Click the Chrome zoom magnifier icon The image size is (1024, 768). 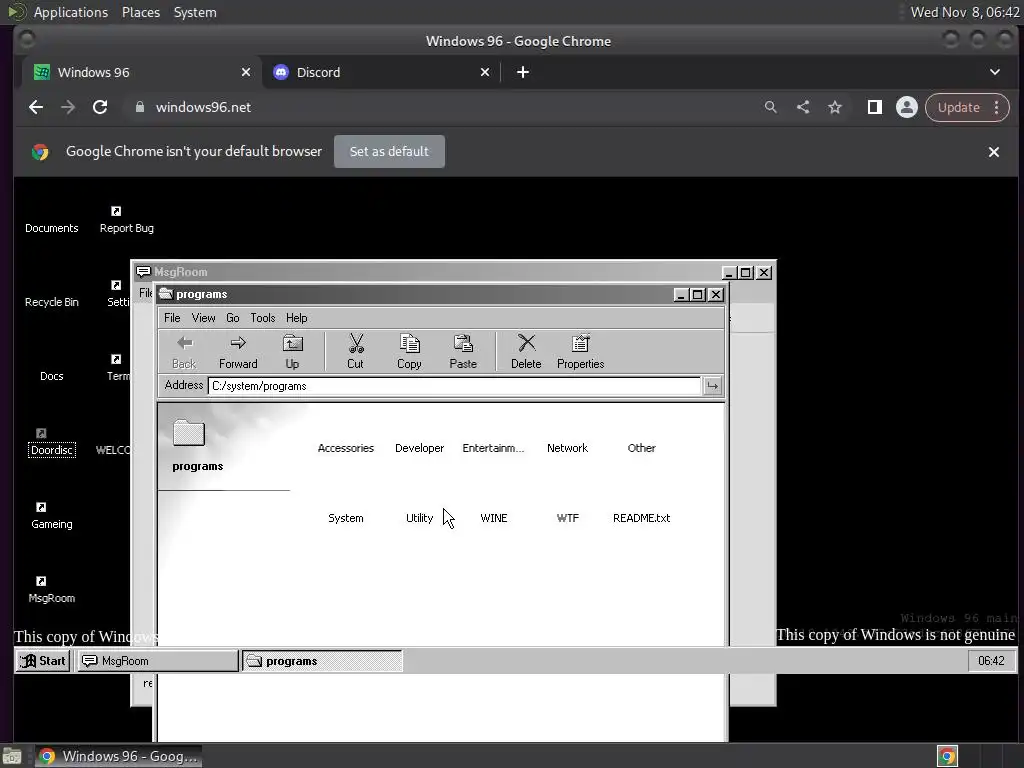(x=771, y=107)
